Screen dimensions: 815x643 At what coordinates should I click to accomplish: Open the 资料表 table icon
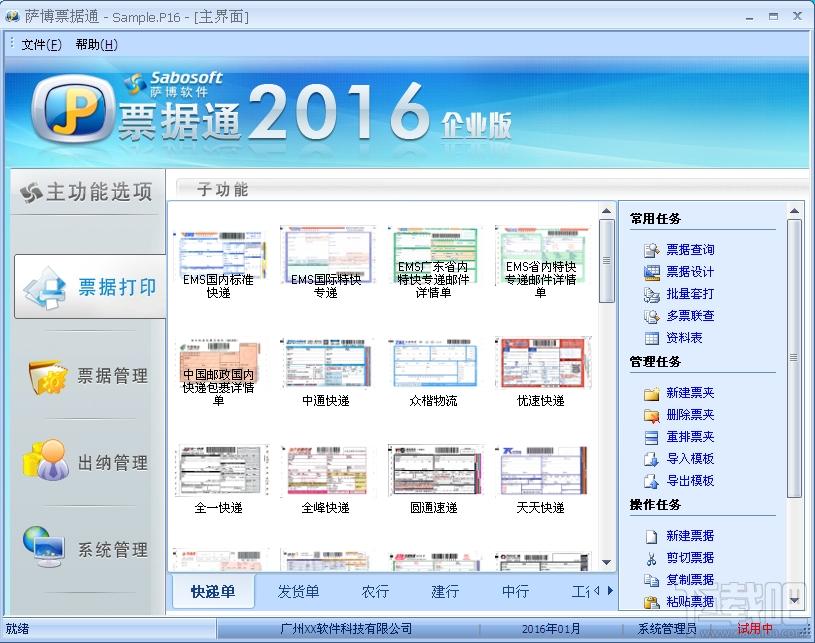pos(651,338)
